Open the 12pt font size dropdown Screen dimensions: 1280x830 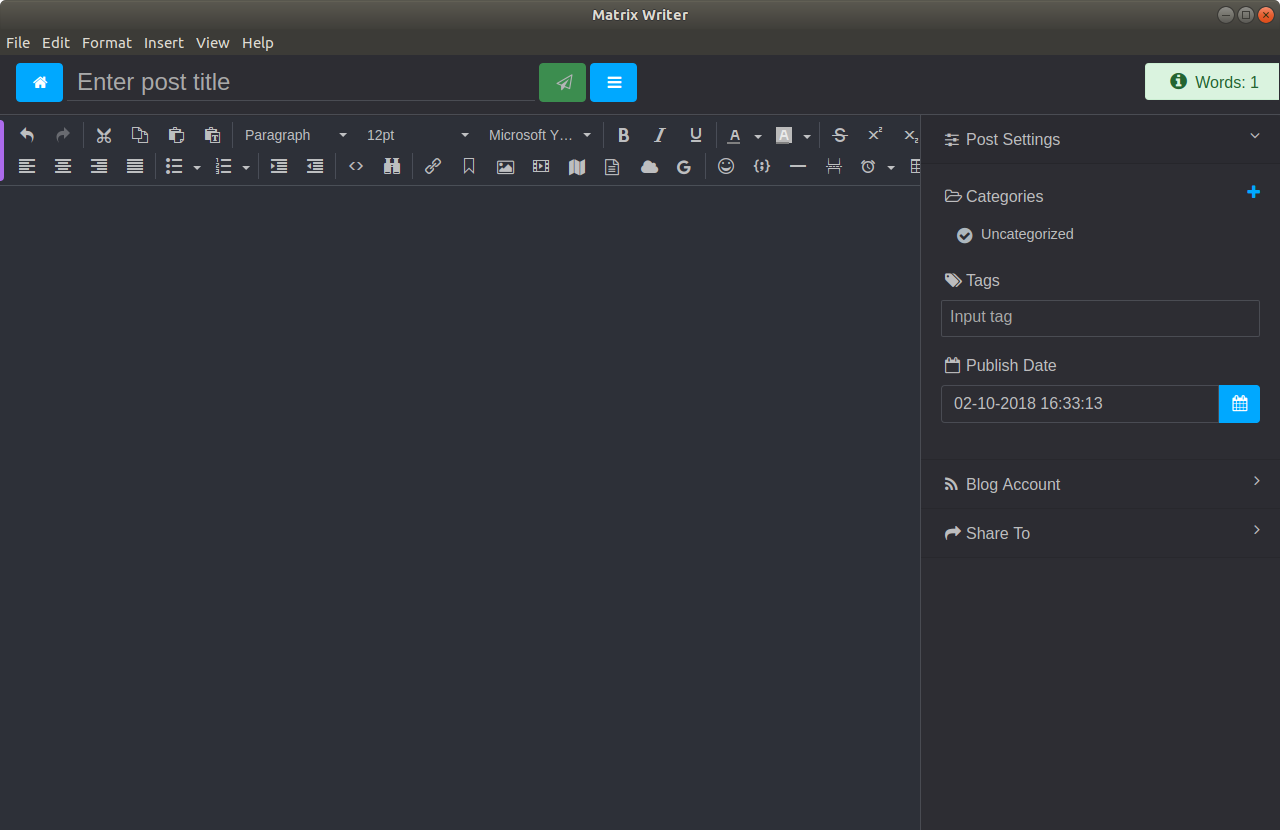pos(418,135)
